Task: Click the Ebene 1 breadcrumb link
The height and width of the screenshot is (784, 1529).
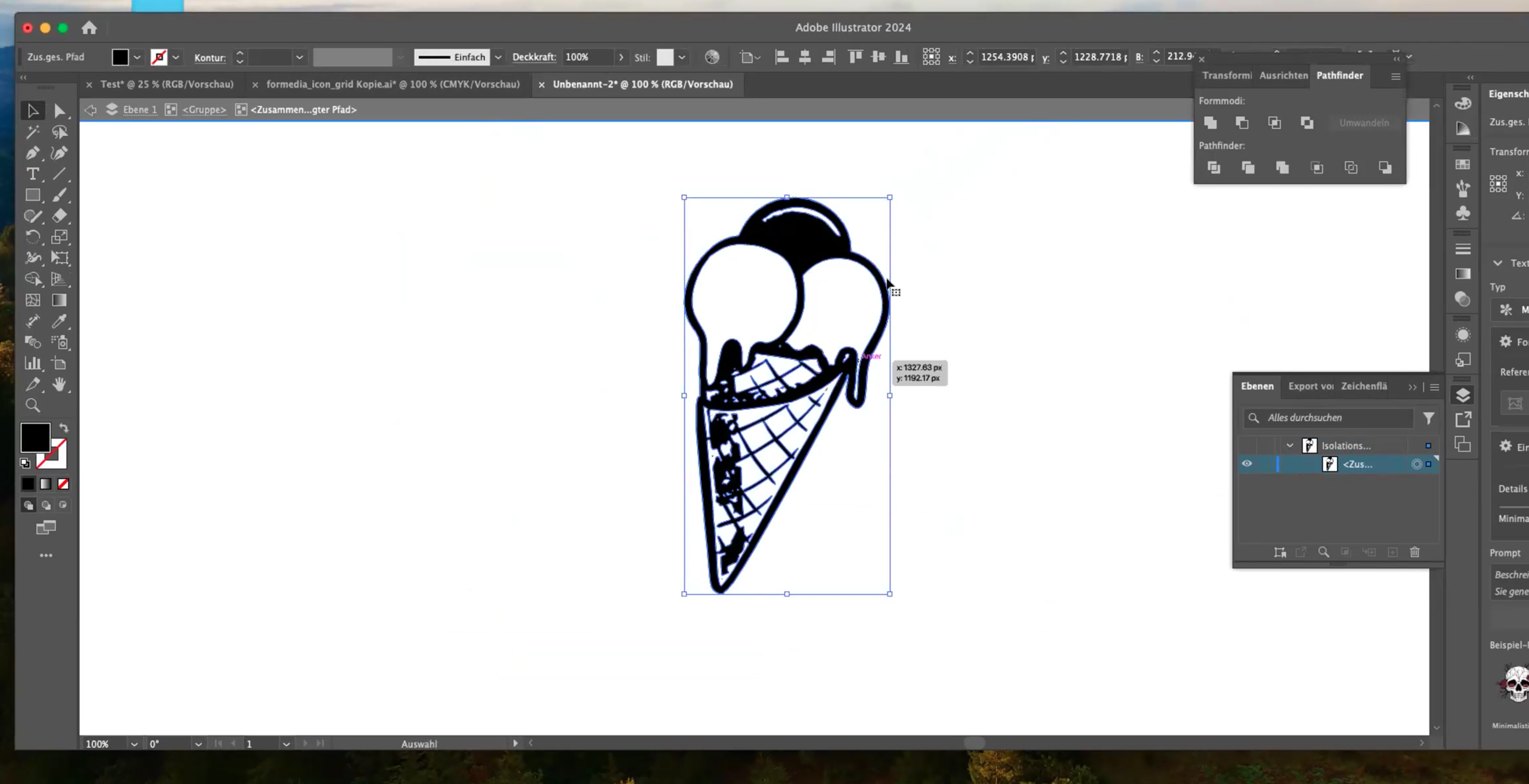Action: coord(140,110)
